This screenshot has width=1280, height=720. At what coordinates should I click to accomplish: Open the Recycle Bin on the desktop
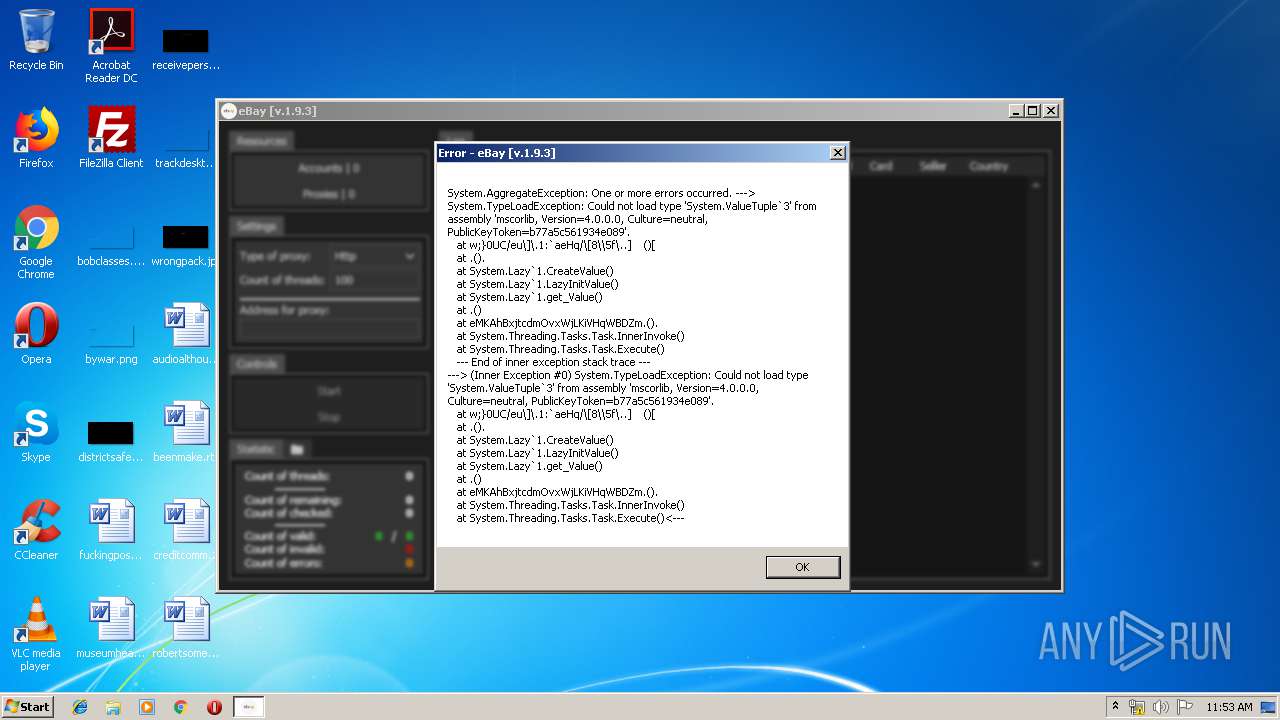pos(36,40)
